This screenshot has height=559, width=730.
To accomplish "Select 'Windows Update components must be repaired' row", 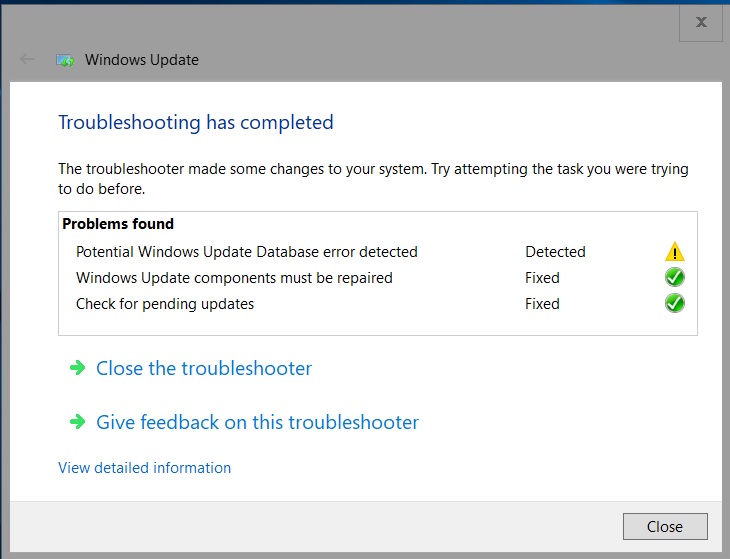I will [x=378, y=278].
